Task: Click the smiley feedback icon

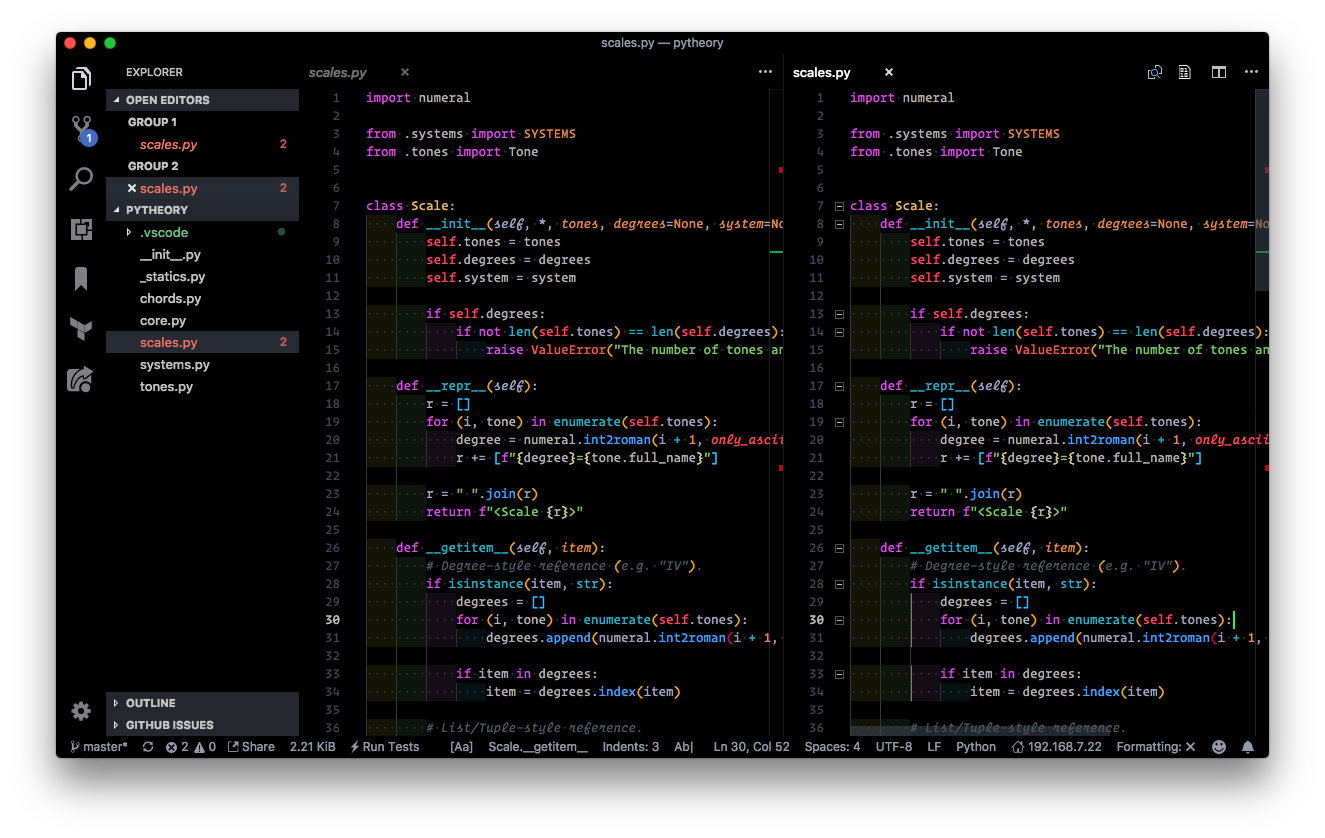Action: 1219,747
